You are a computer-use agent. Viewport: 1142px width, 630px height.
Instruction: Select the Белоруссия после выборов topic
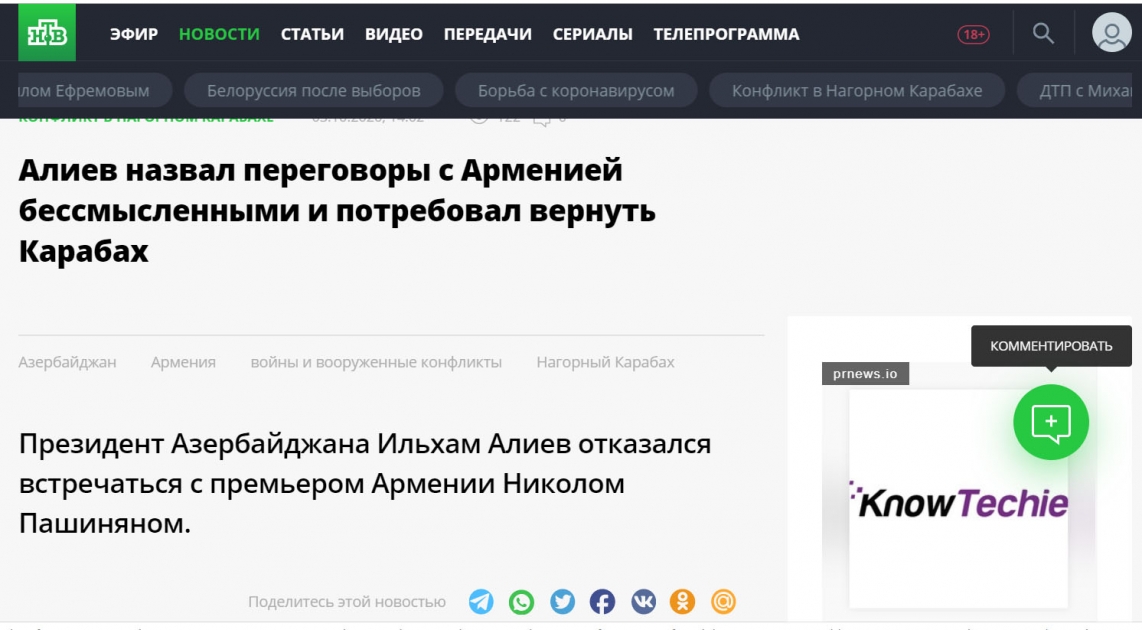(313, 91)
